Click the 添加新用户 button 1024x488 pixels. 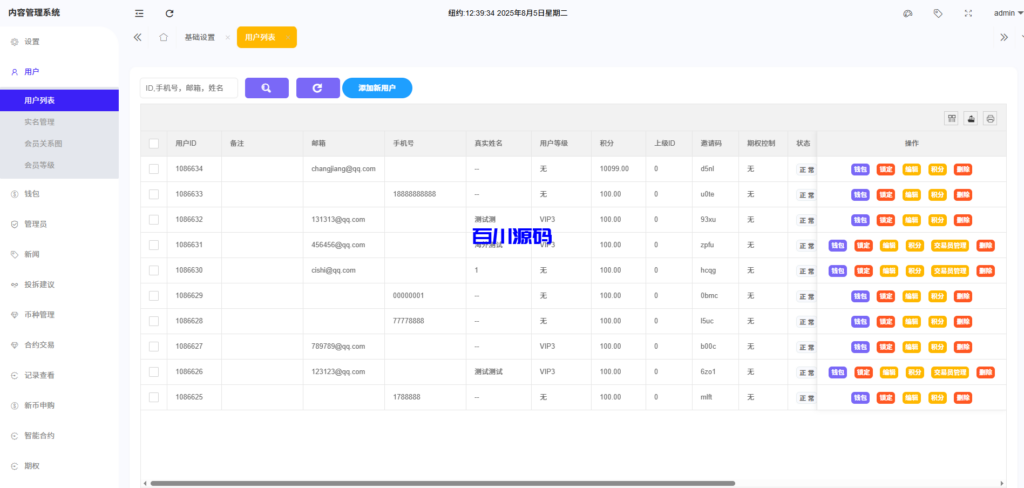[377, 88]
